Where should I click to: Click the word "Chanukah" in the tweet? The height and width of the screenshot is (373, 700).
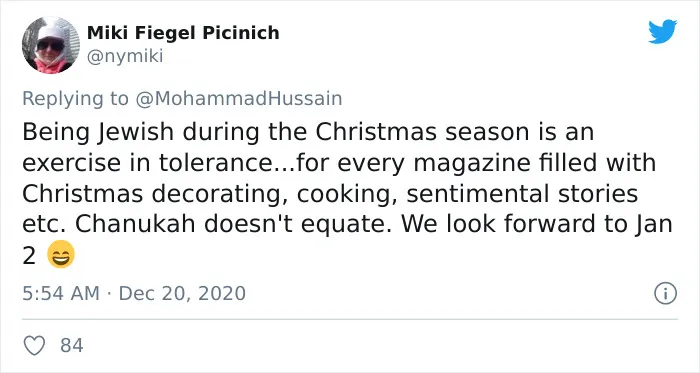coord(135,224)
